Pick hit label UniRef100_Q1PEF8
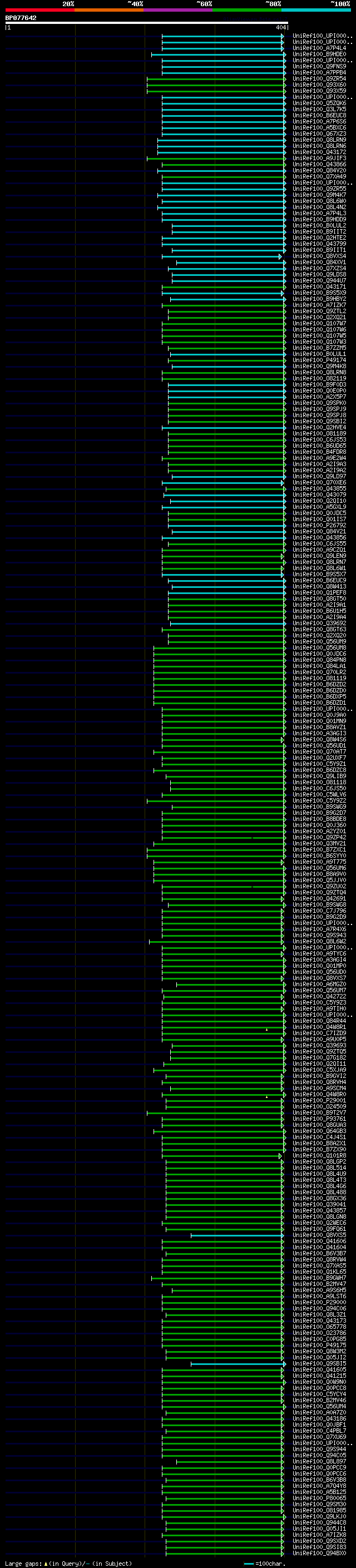 [319, 592]
